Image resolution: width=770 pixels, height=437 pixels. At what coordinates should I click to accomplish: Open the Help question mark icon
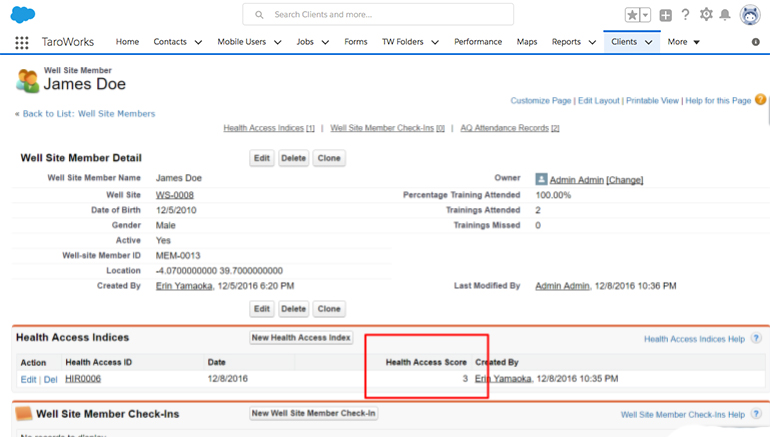coord(685,15)
